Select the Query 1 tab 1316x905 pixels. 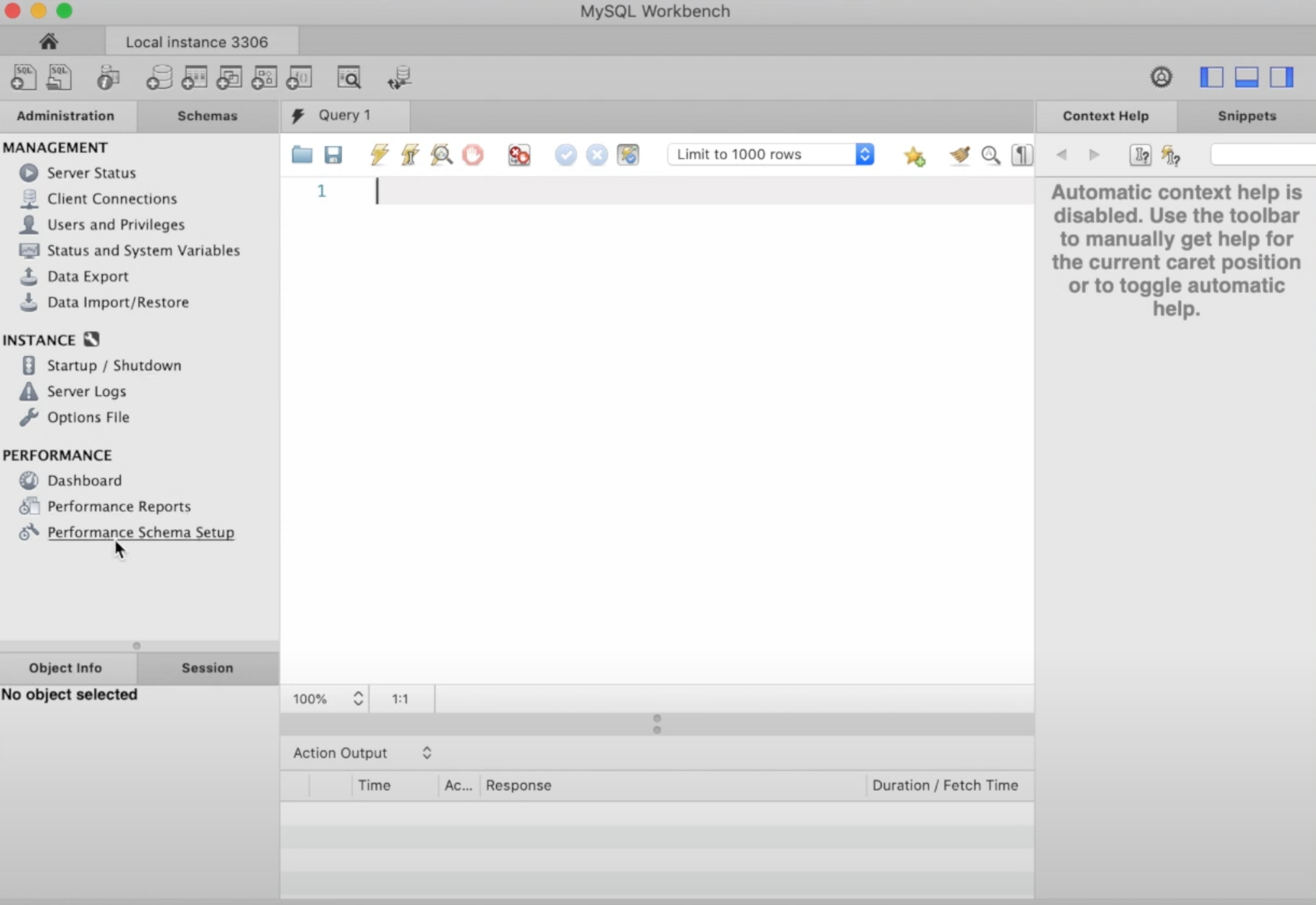(345, 115)
